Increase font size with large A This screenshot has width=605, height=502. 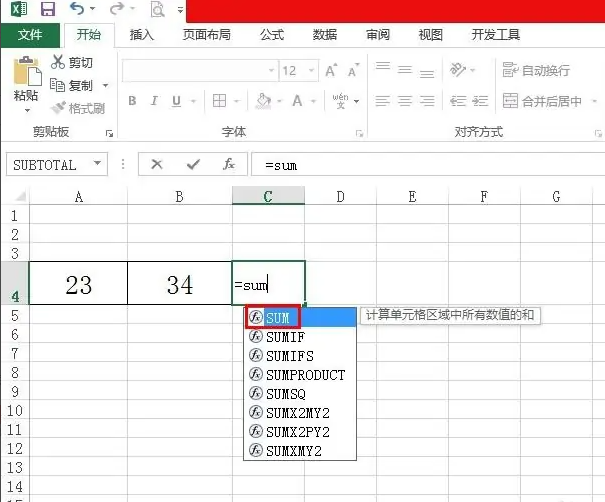tap(331, 71)
